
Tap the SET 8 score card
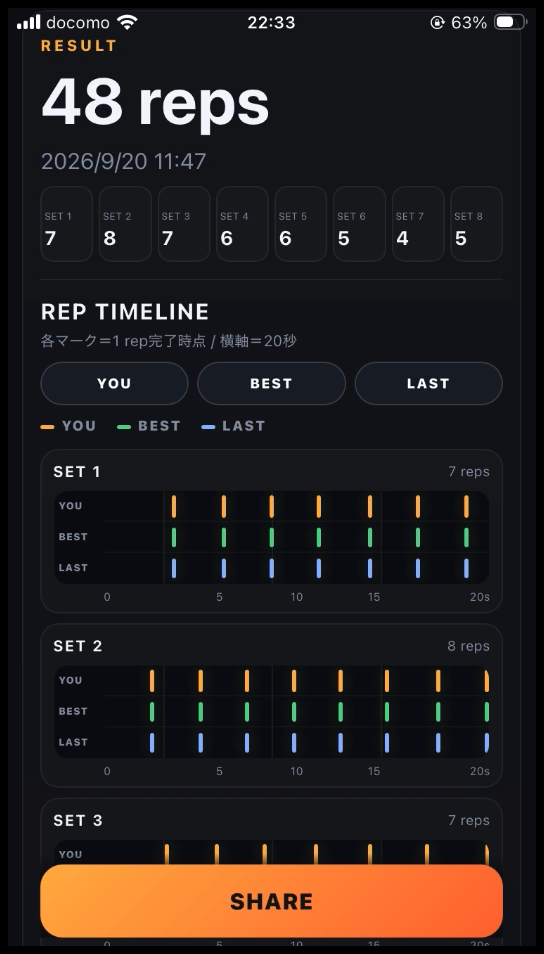point(476,224)
